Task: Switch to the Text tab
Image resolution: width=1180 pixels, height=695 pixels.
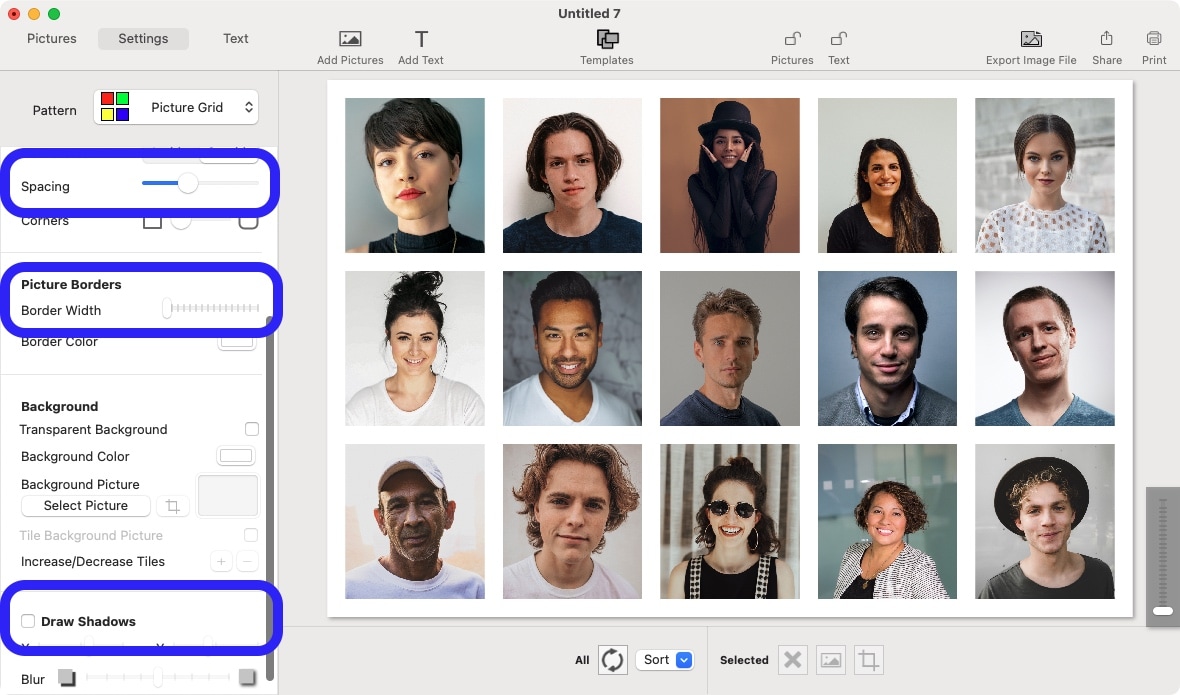Action: pyautogui.click(x=236, y=39)
